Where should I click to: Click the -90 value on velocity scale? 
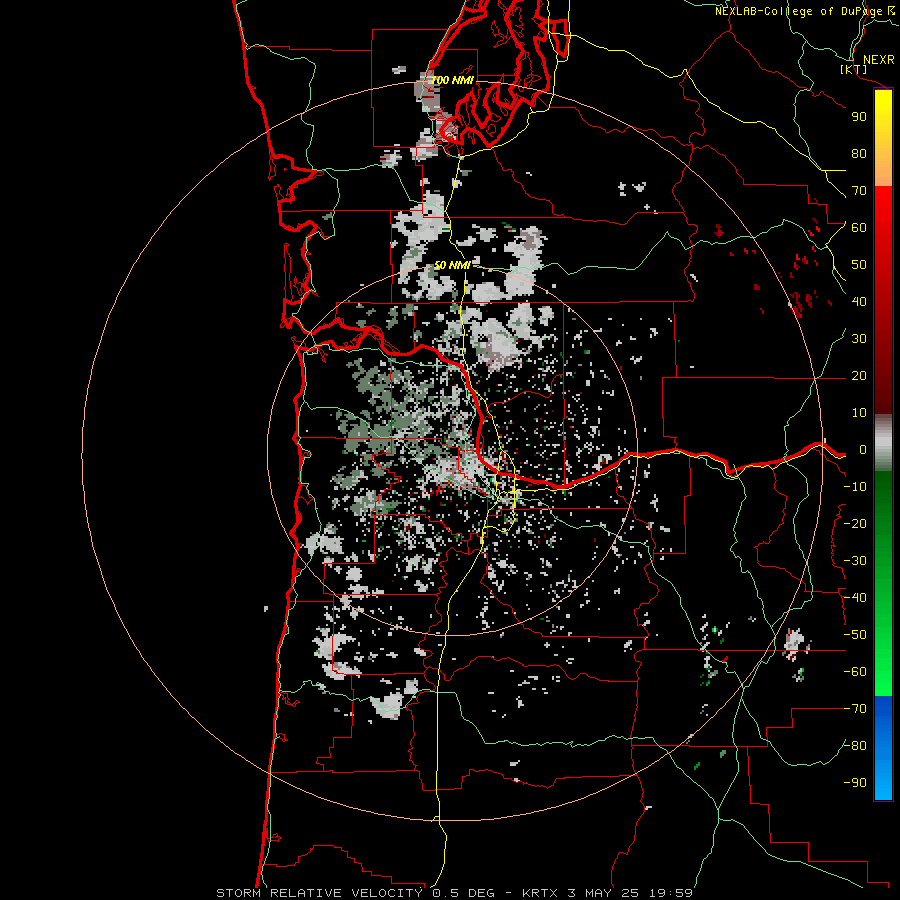[855, 783]
